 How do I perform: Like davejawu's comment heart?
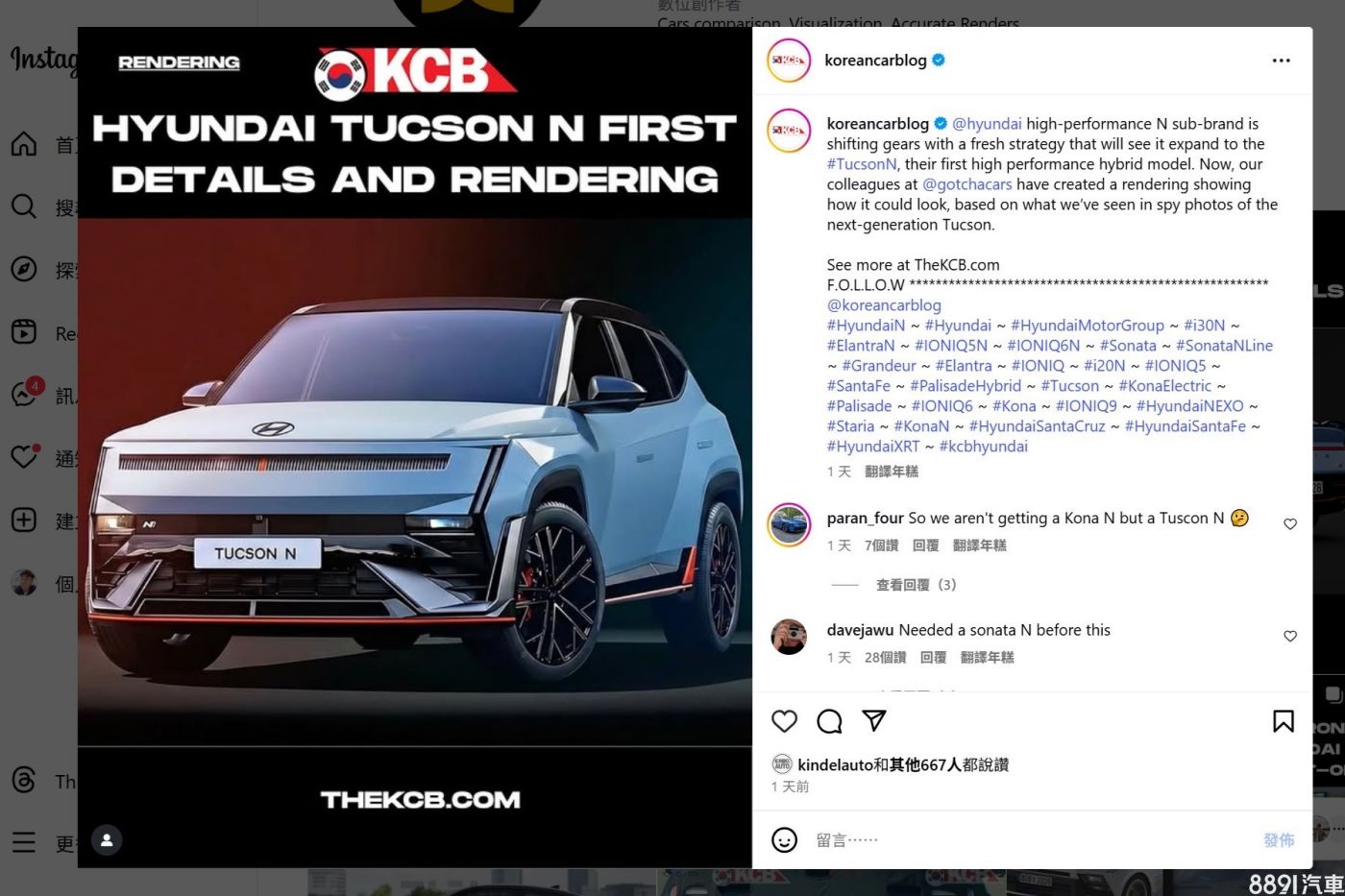[1290, 637]
